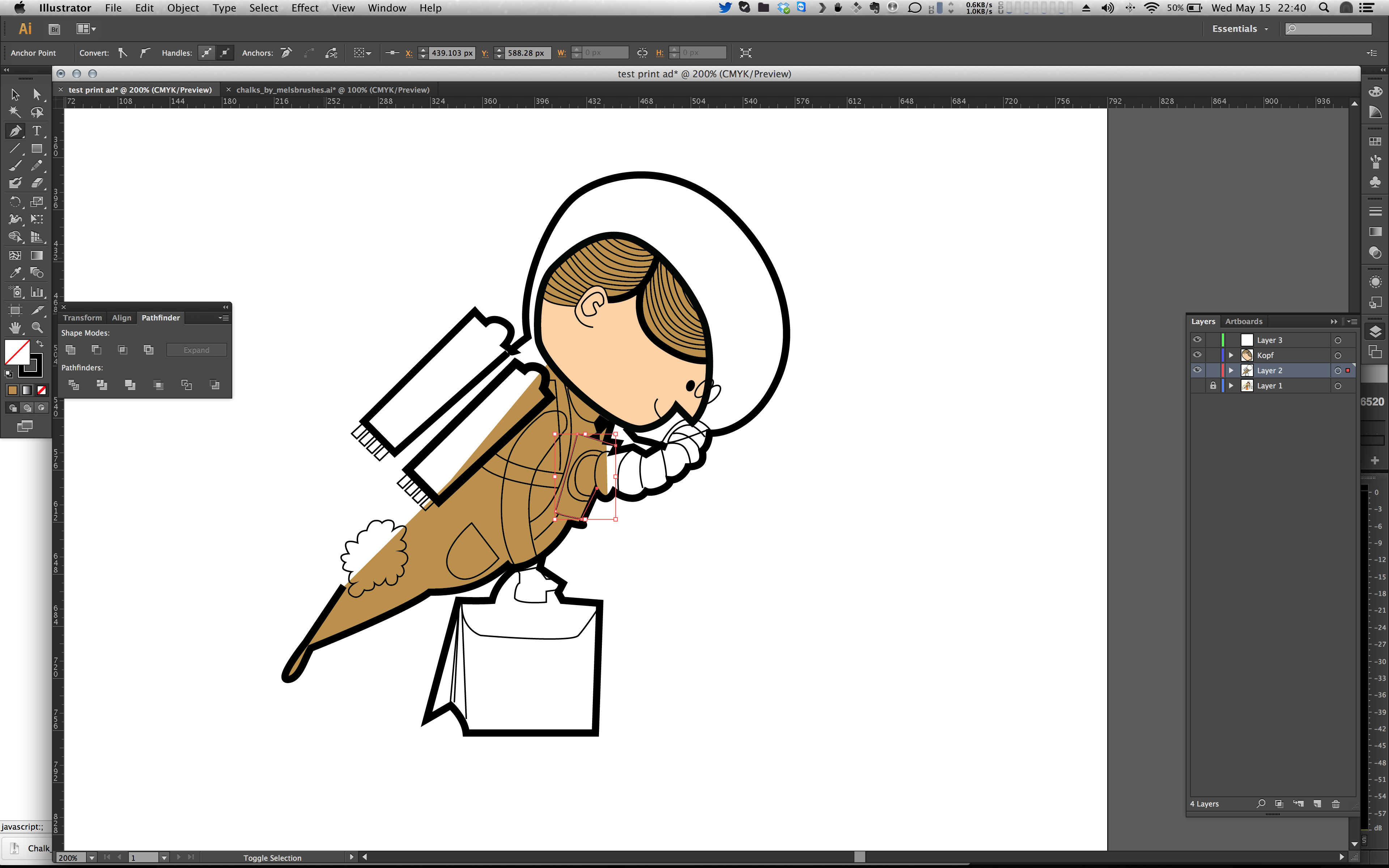This screenshot has height=868, width=1389.
Task: Click target circle for Kopf layer
Action: coord(1338,356)
